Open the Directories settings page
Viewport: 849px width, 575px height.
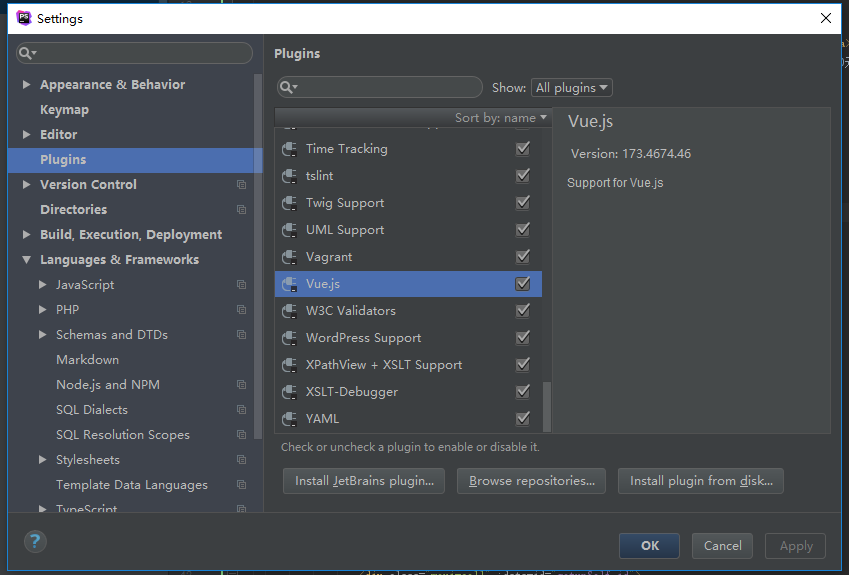click(74, 210)
